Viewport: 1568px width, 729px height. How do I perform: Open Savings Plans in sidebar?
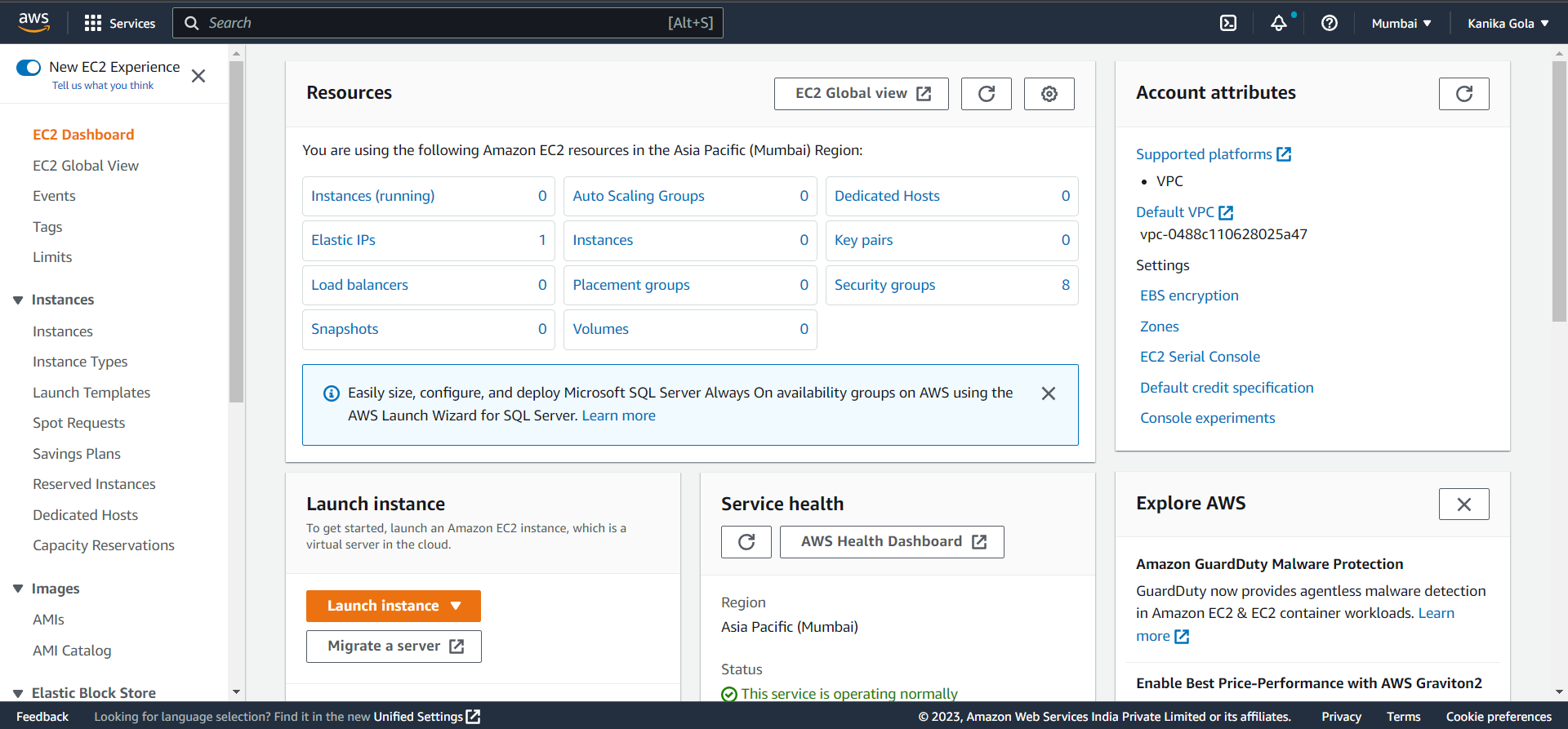click(x=77, y=454)
